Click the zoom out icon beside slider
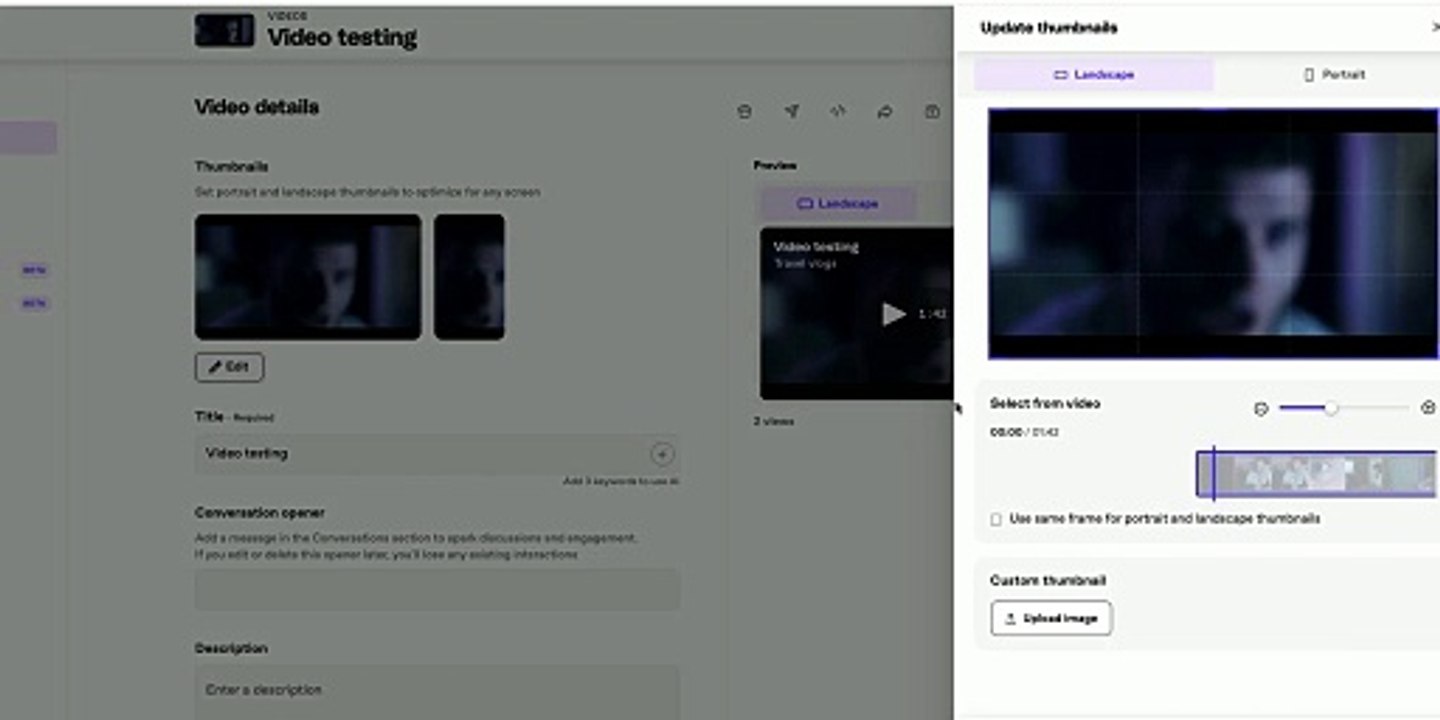 (x=1261, y=408)
